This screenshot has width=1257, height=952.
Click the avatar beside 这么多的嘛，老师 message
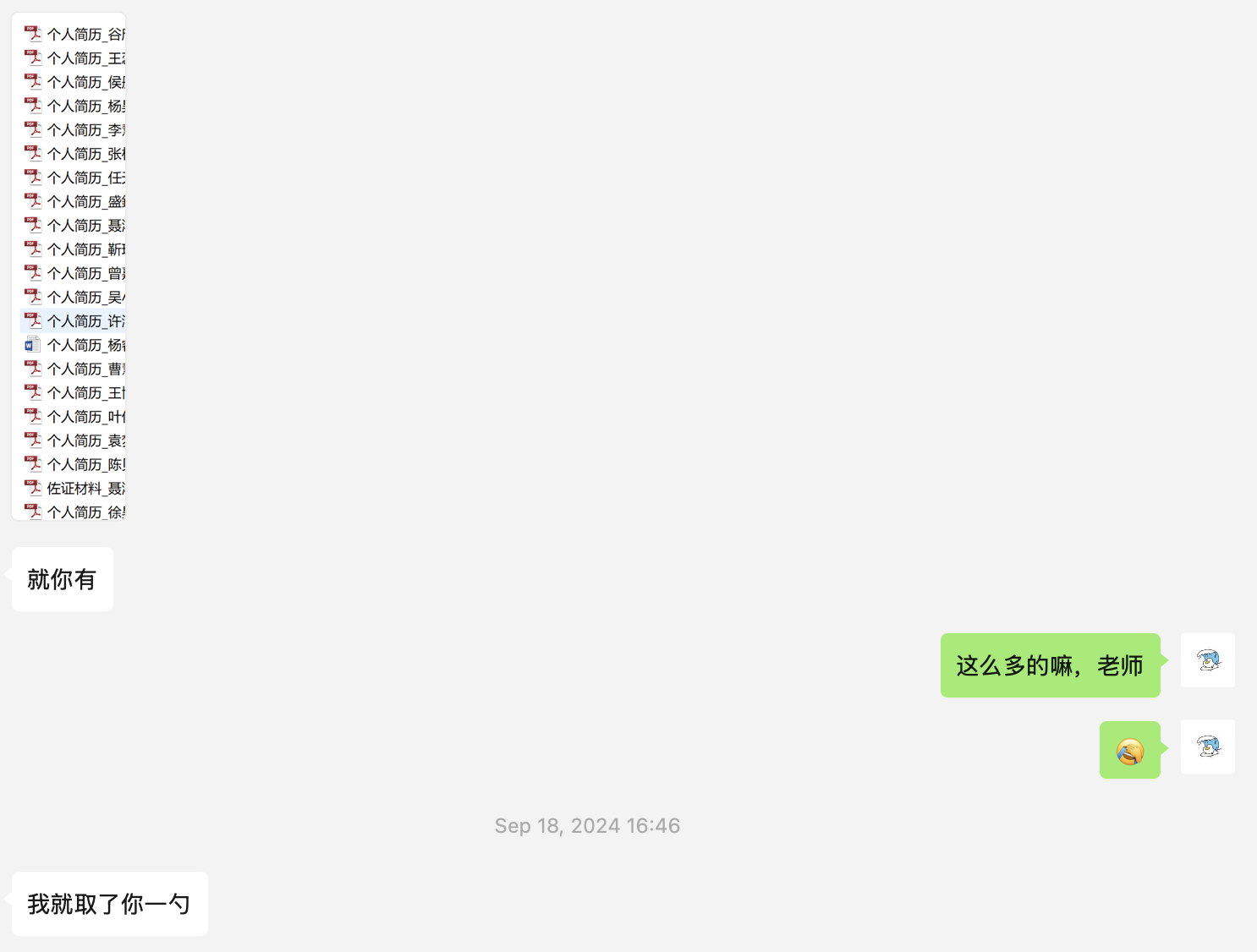(1208, 660)
